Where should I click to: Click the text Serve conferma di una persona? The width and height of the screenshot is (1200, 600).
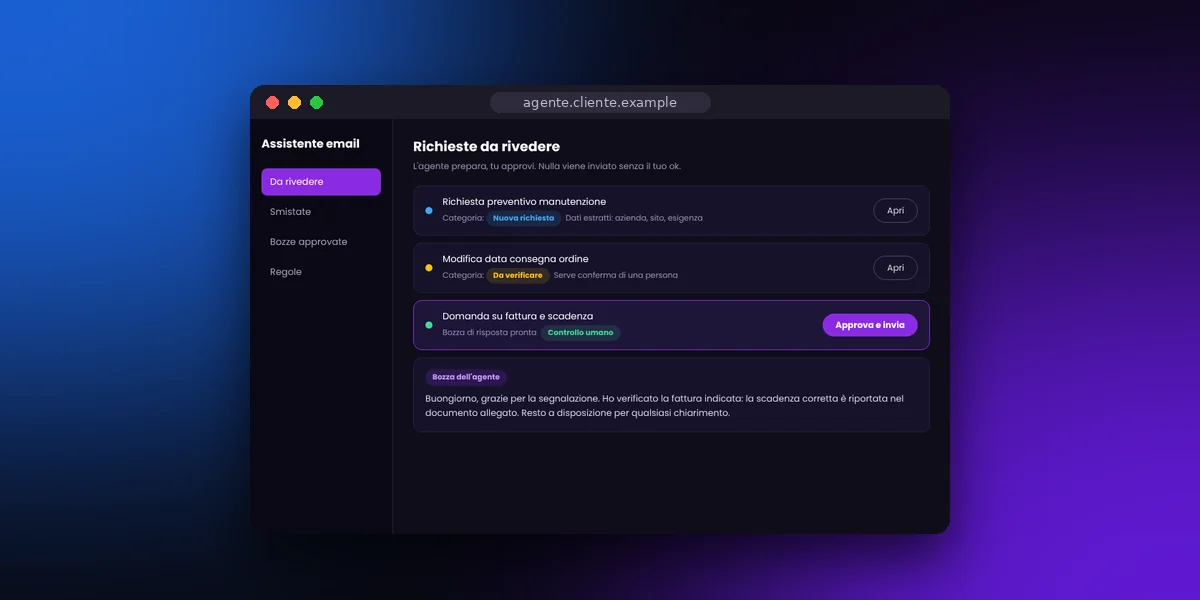pyautogui.click(x=616, y=275)
